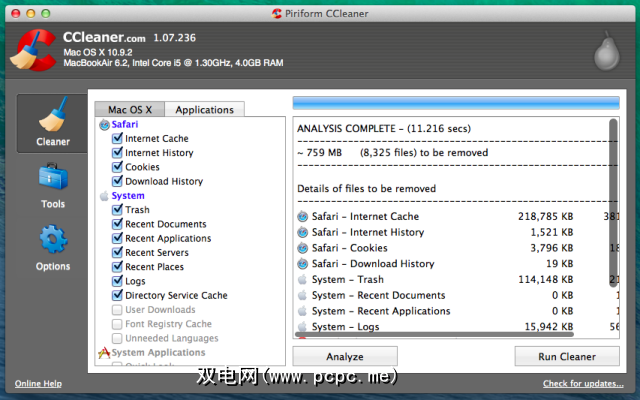Click the System Applications category icon
Viewport: 640px width, 400px height.
click(x=104, y=353)
